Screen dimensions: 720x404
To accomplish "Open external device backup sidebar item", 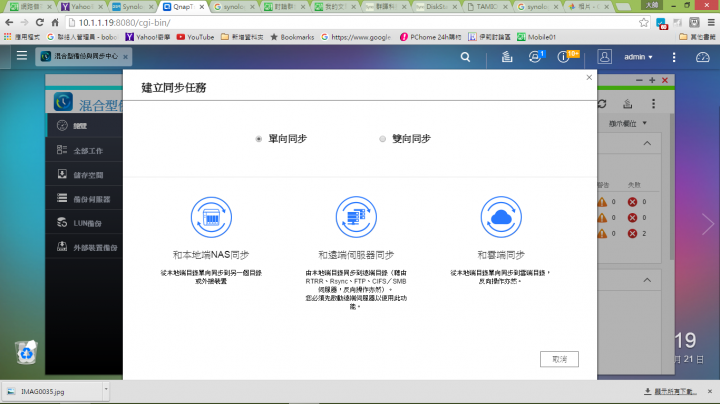I will (x=84, y=247).
